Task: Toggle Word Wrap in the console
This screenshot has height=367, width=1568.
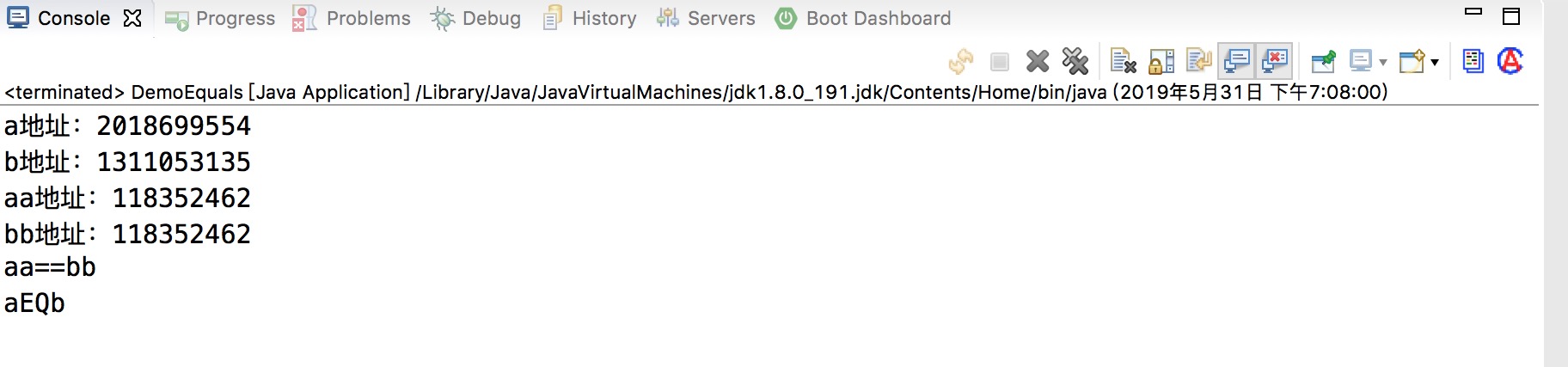Action: click(1198, 61)
